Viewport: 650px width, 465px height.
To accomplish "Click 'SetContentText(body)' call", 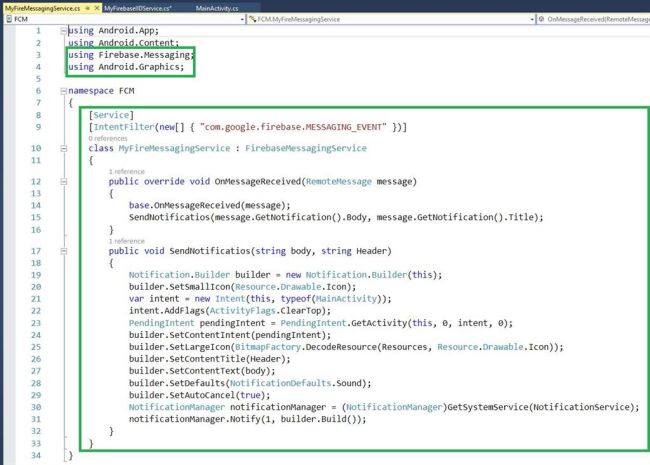I will click(x=220, y=371).
